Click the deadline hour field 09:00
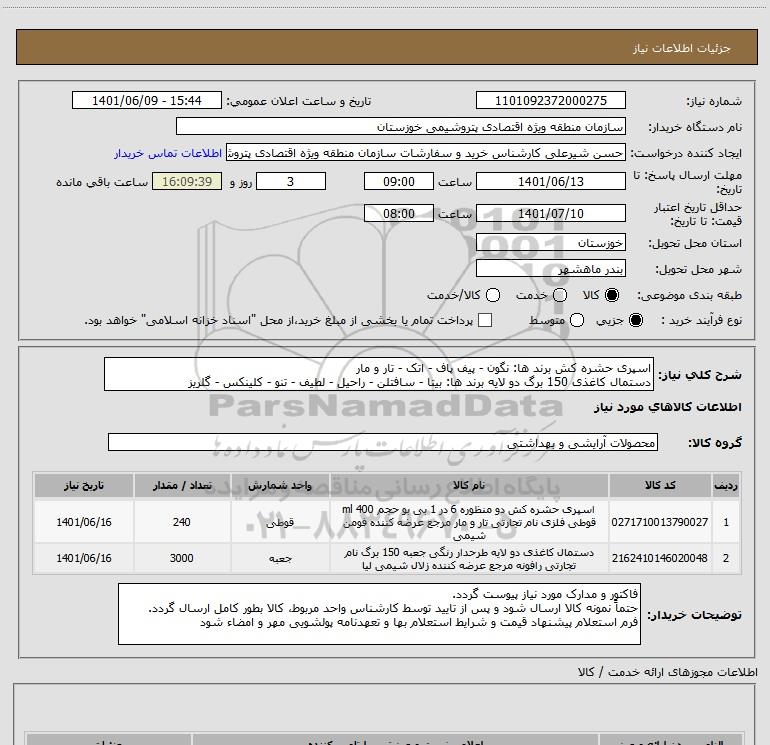 399,181
